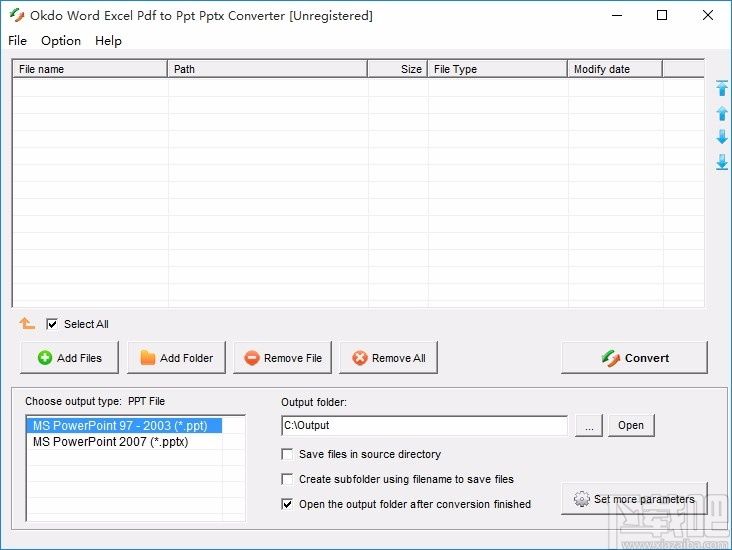Start conversion with the Convert button

click(x=634, y=358)
